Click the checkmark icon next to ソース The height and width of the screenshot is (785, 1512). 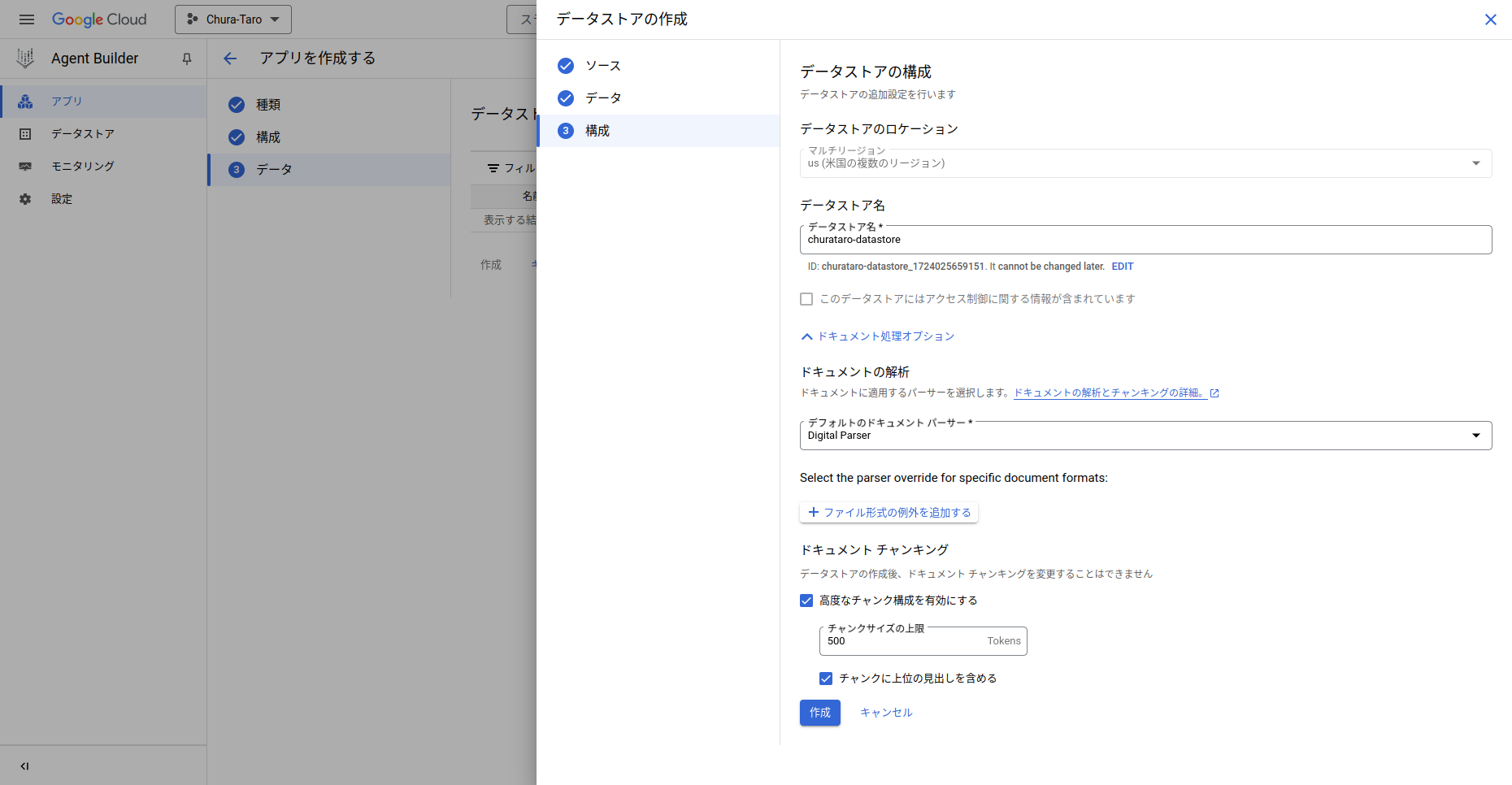[566, 66]
